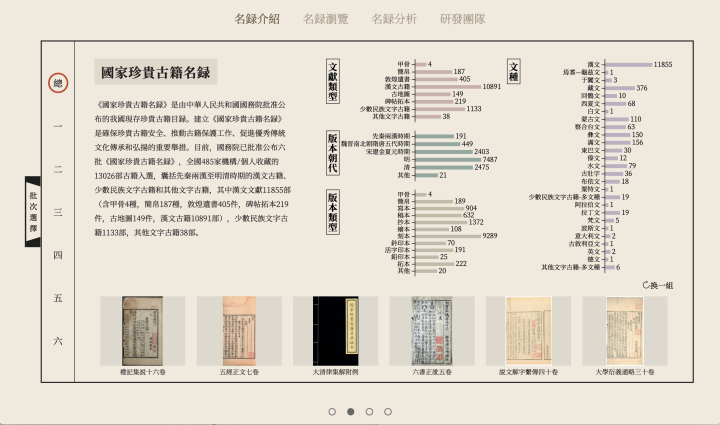The image size is (720, 425).
Task: Go to the 研發團隊 page
Action: (462, 19)
